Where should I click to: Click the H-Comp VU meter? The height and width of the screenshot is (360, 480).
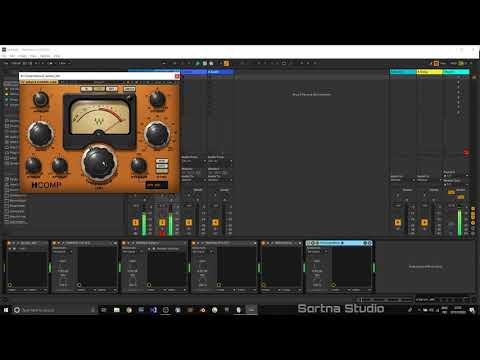pyautogui.click(x=99, y=117)
